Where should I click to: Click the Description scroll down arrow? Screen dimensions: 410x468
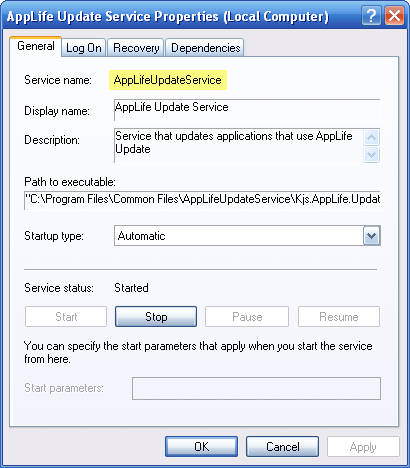(371, 154)
